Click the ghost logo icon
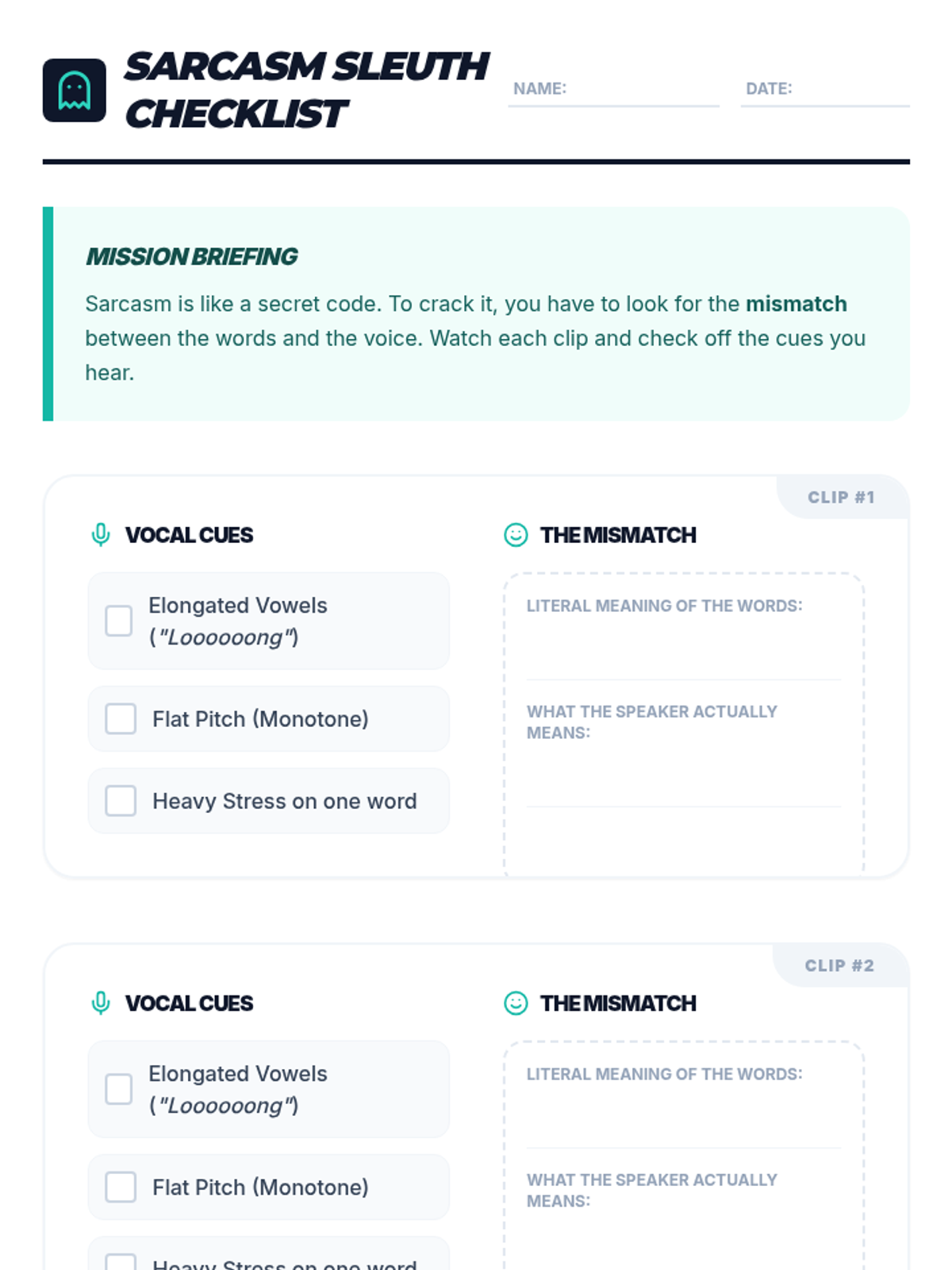Image resolution: width=952 pixels, height=1270 pixels. [x=74, y=90]
